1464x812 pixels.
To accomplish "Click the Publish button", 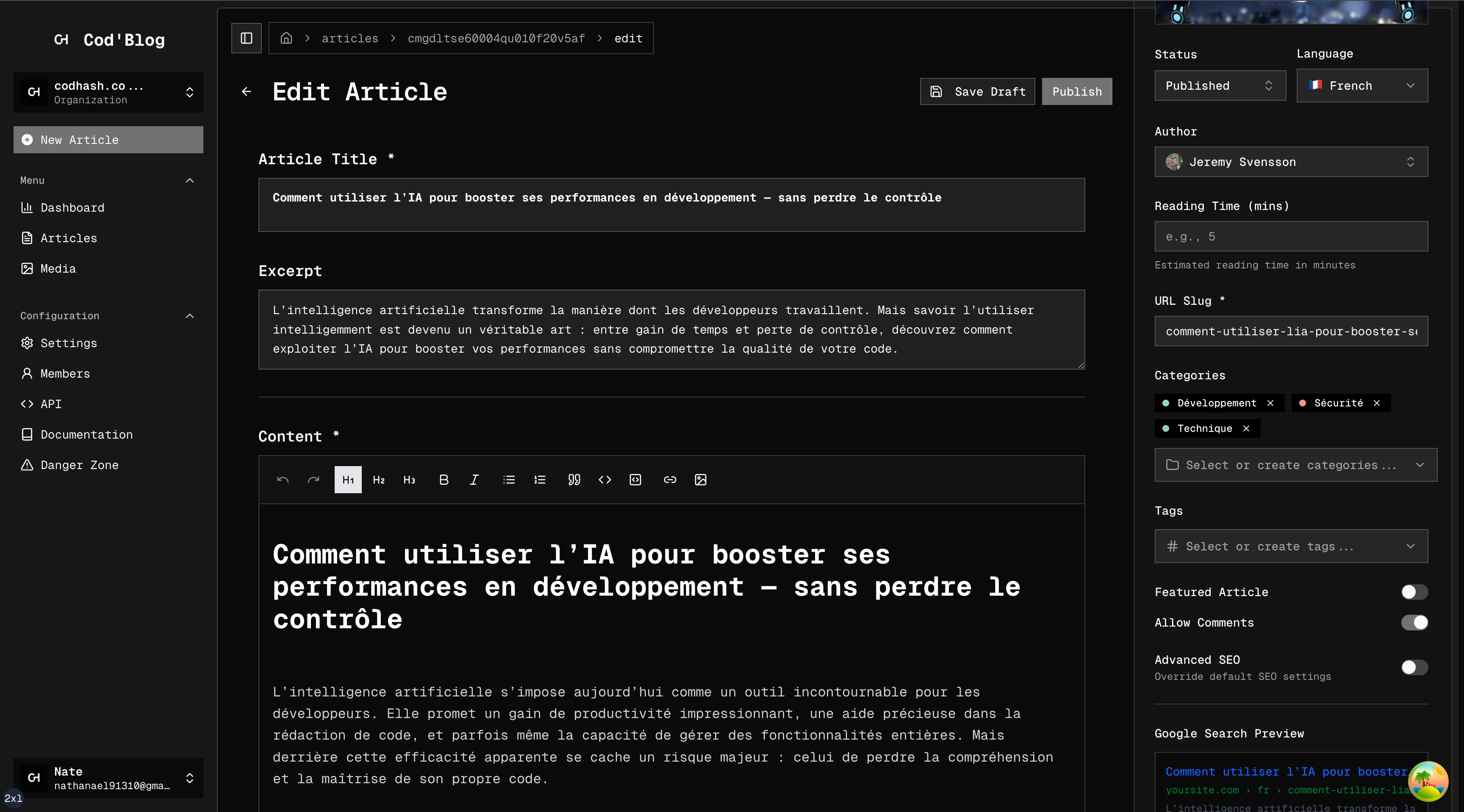I will tap(1076, 91).
